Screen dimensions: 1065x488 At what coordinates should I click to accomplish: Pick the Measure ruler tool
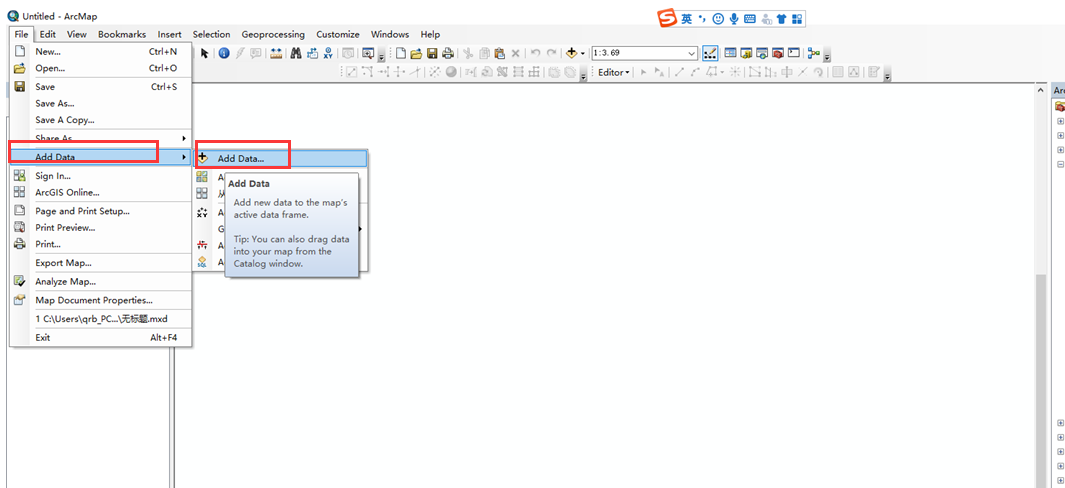276,53
